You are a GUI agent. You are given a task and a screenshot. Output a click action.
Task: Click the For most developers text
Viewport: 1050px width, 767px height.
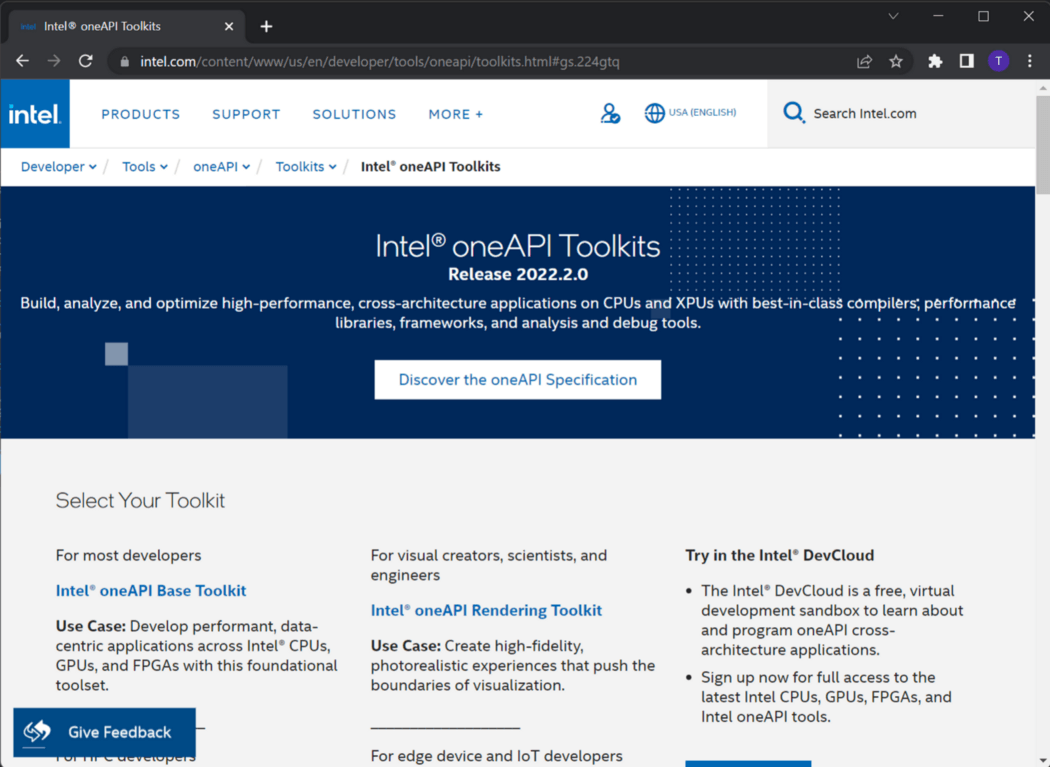click(x=129, y=555)
